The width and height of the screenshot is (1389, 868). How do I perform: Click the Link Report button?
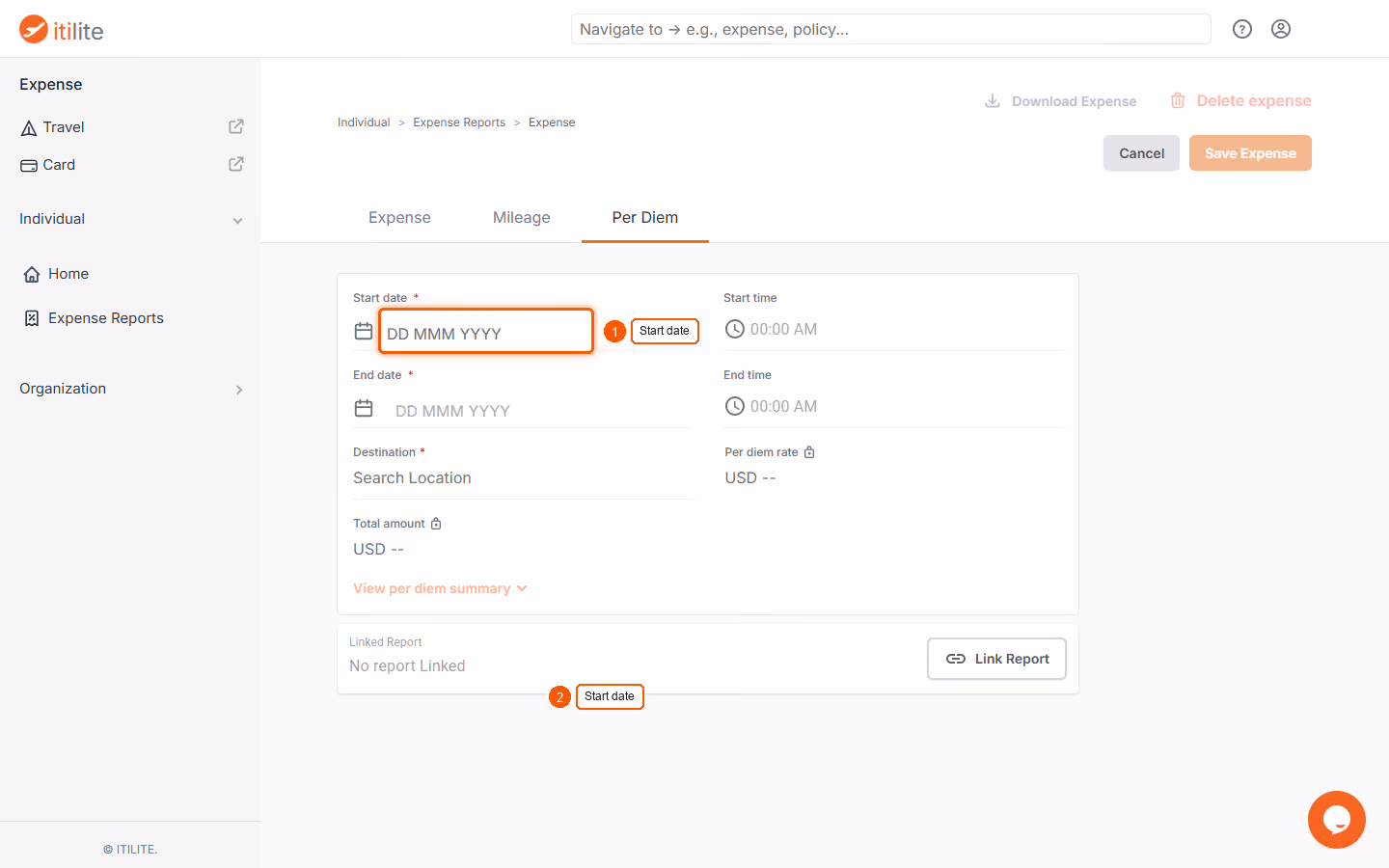click(x=996, y=659)
